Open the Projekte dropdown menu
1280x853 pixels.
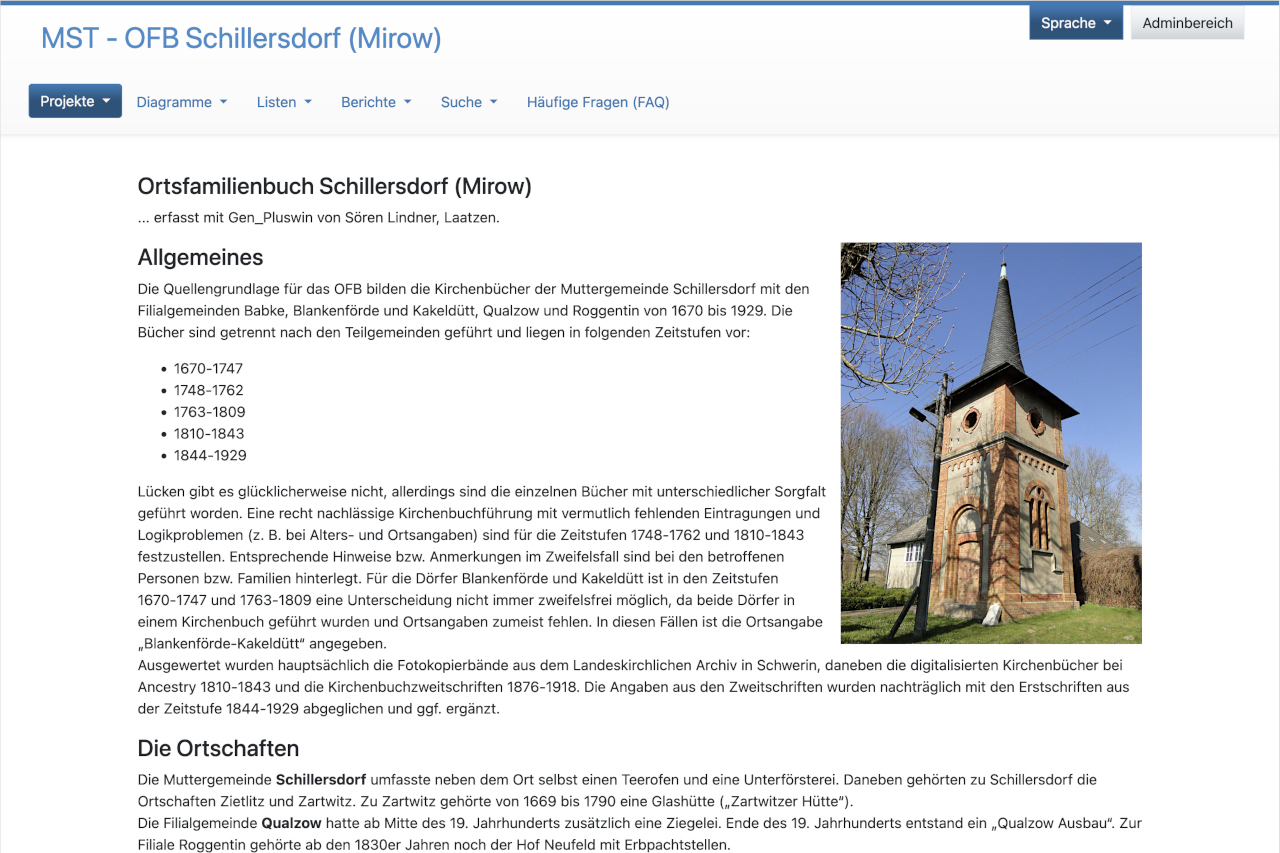(75, 101)
